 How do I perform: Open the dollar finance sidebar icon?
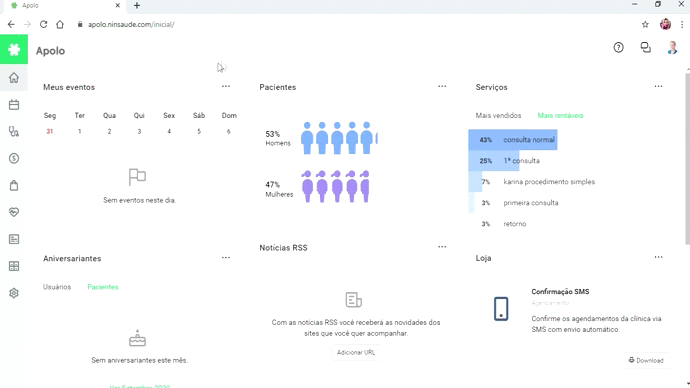tap(14, 158)
